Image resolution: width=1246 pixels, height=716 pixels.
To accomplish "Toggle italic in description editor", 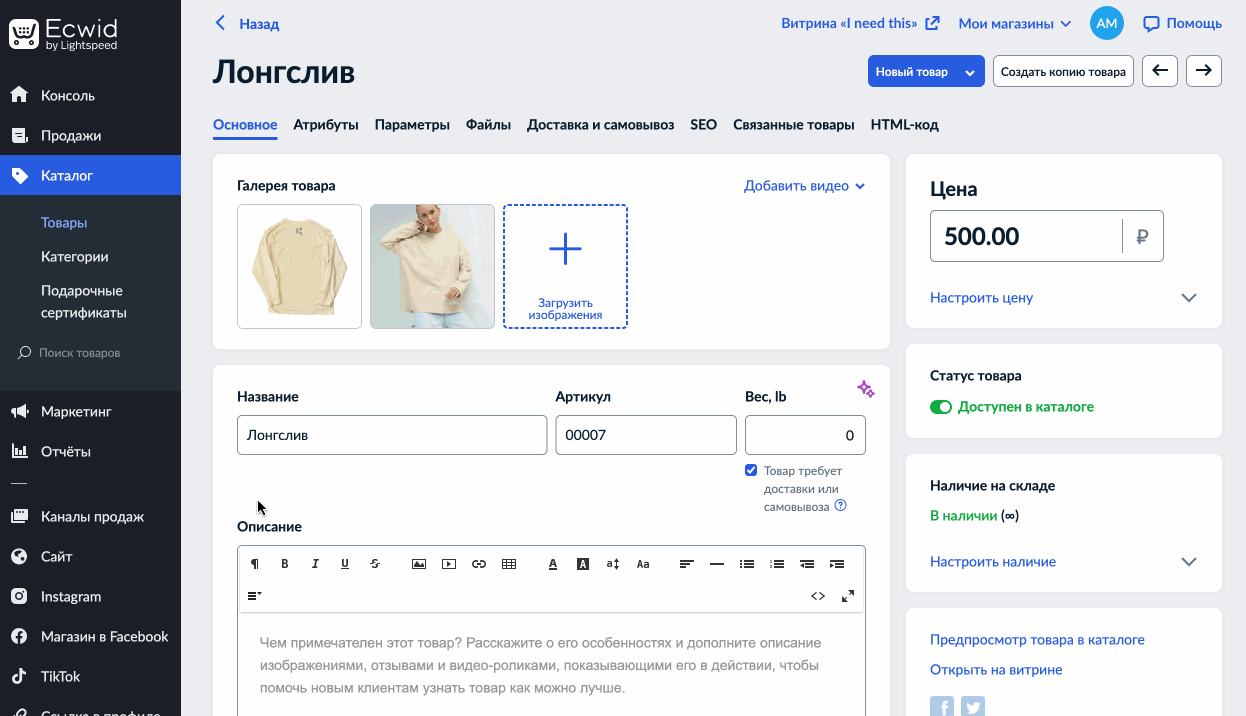I will [315, 564].
